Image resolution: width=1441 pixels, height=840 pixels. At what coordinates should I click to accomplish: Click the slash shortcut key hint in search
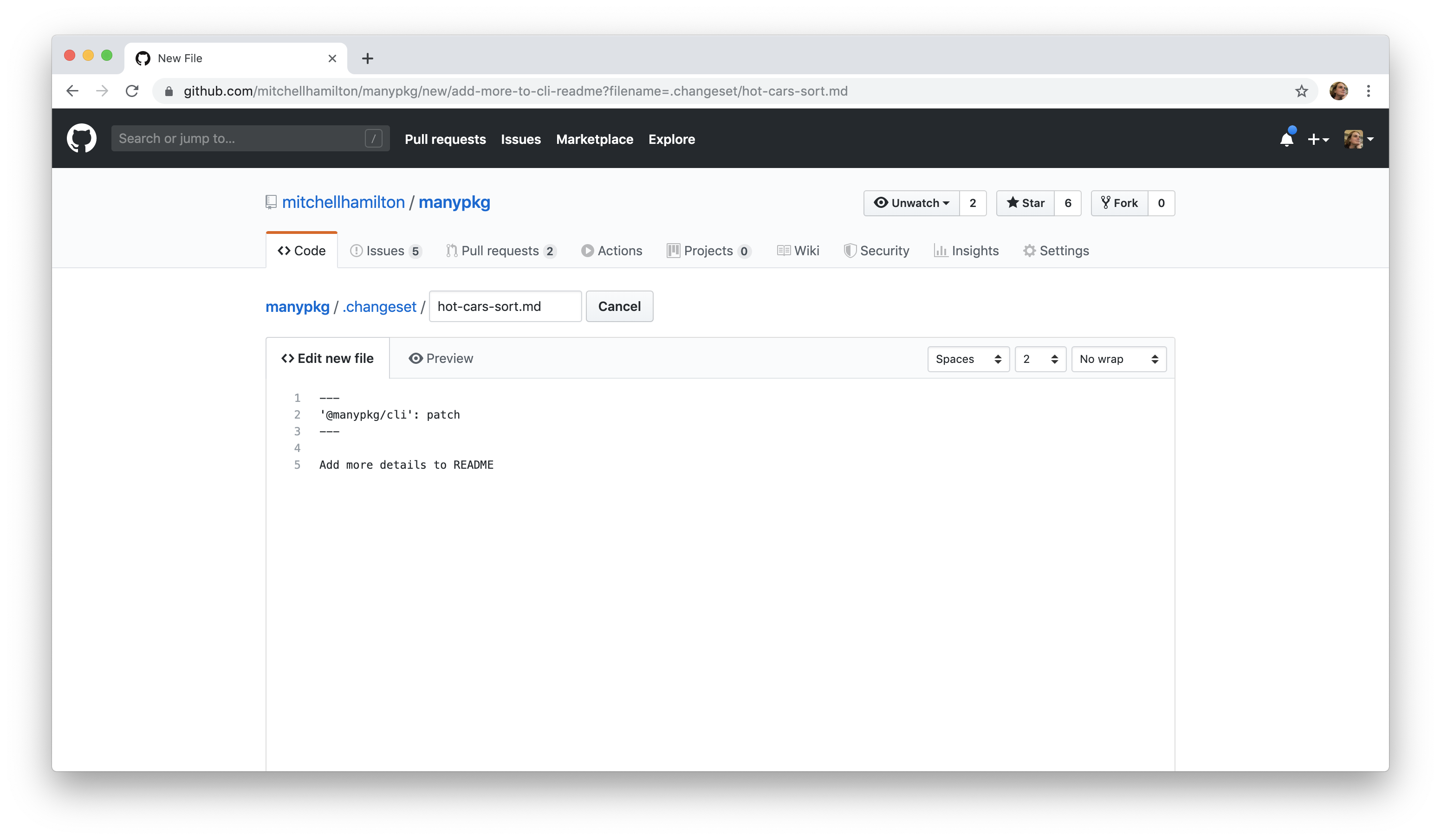pos(373,138)
